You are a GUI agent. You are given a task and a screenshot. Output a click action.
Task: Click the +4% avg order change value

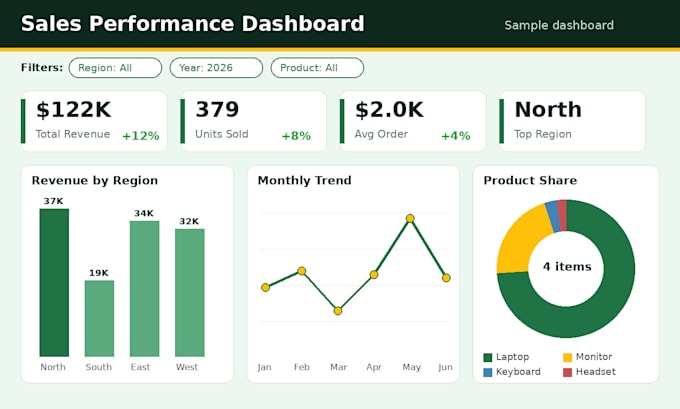tap(456, 136)
